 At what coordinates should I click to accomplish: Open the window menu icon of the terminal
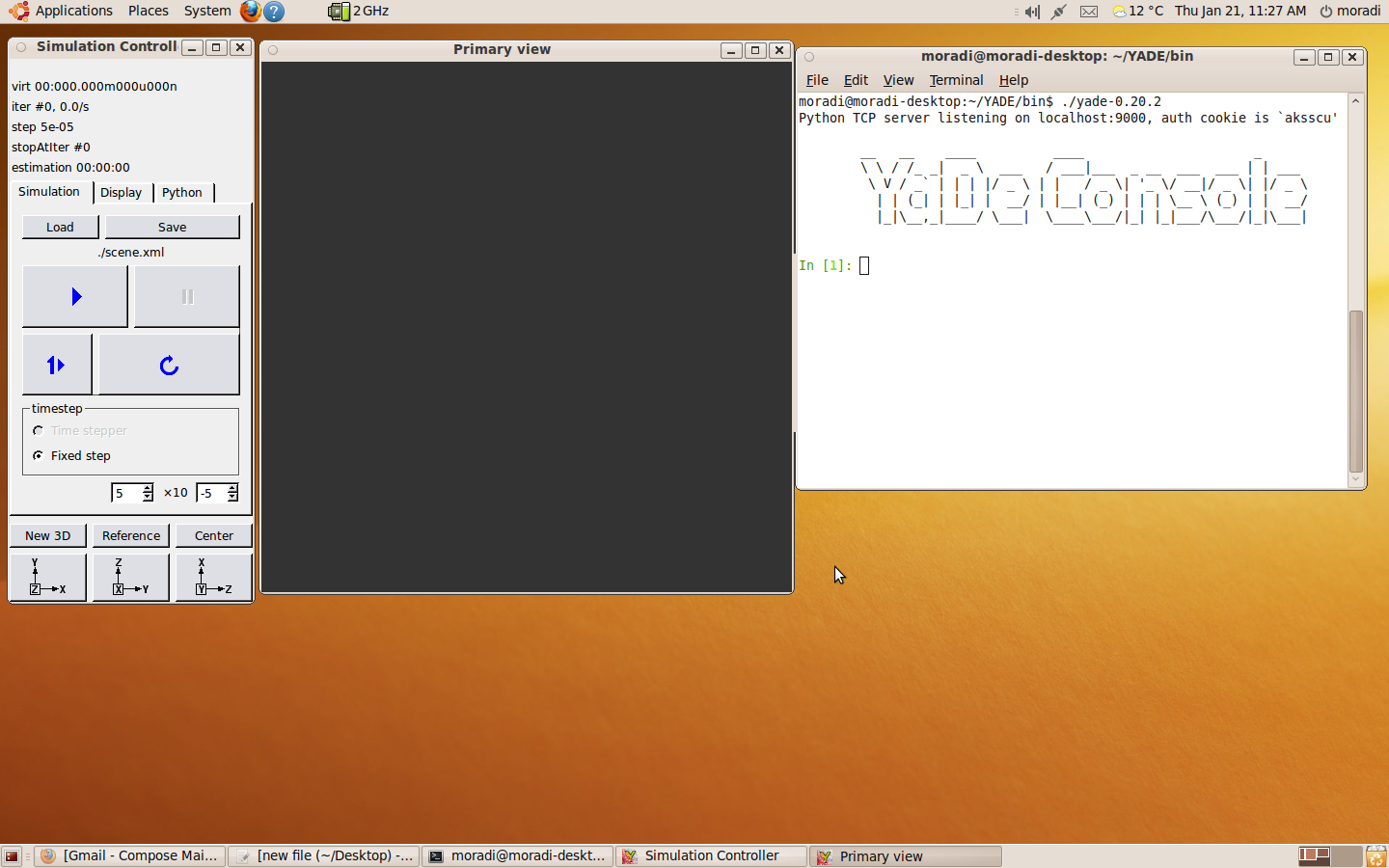(809, 57)
